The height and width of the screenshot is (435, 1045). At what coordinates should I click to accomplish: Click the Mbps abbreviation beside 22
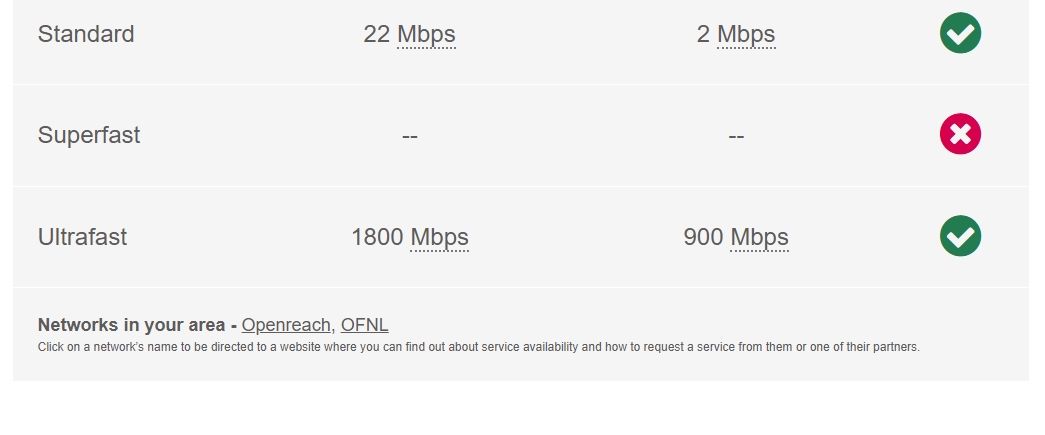426,35
